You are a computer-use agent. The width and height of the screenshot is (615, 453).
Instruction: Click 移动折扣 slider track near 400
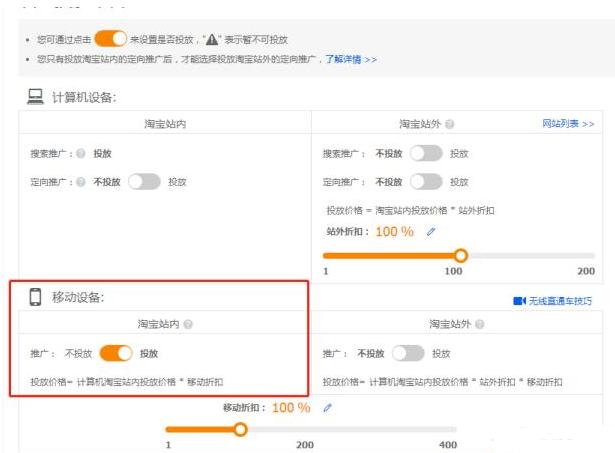pyautogui.click(x=449, y=429)
